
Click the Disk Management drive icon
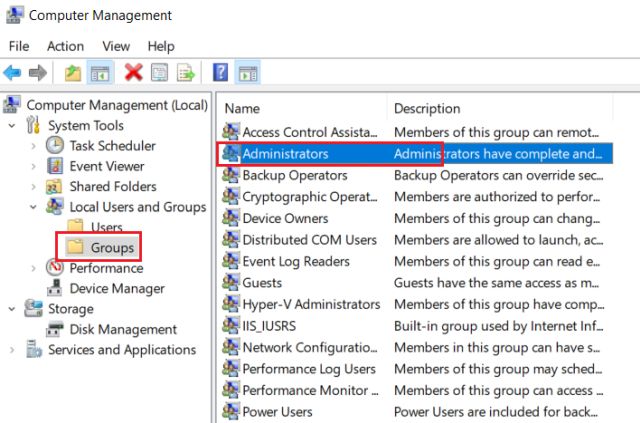(54, 329)
